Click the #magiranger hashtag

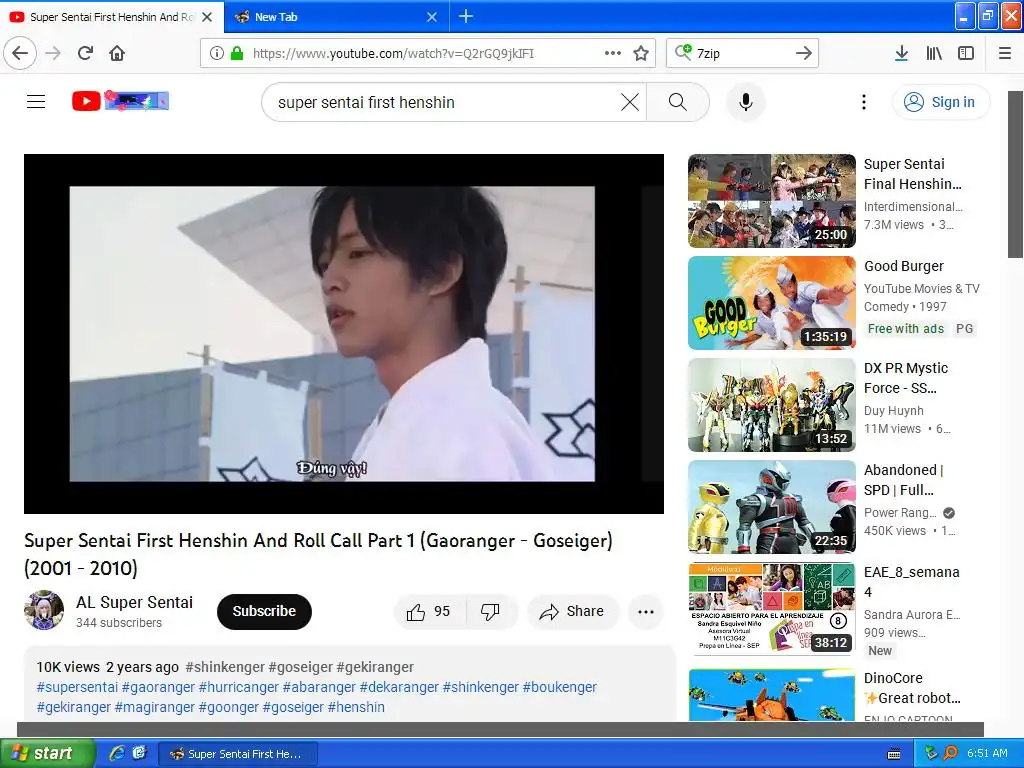coord(155,707)
